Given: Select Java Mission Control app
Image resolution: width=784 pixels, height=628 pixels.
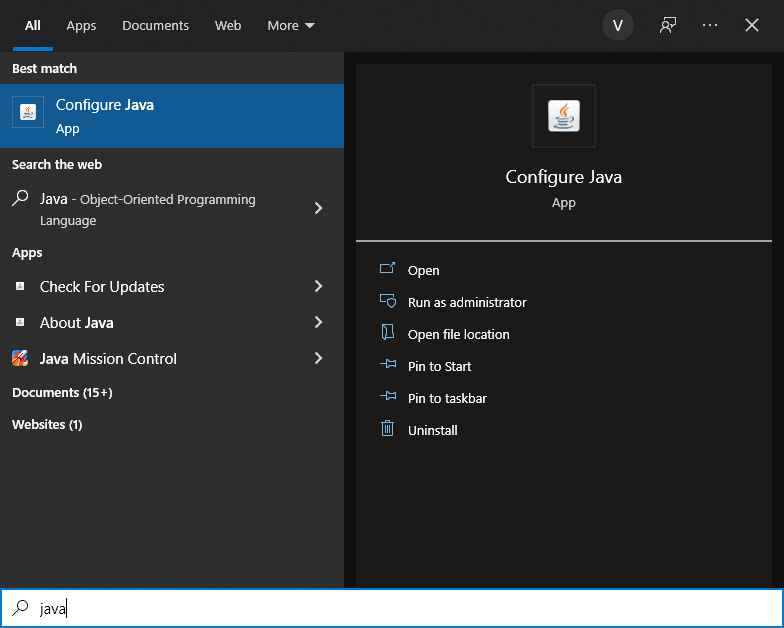Looking at the screenshot, I should pos(172,358).
